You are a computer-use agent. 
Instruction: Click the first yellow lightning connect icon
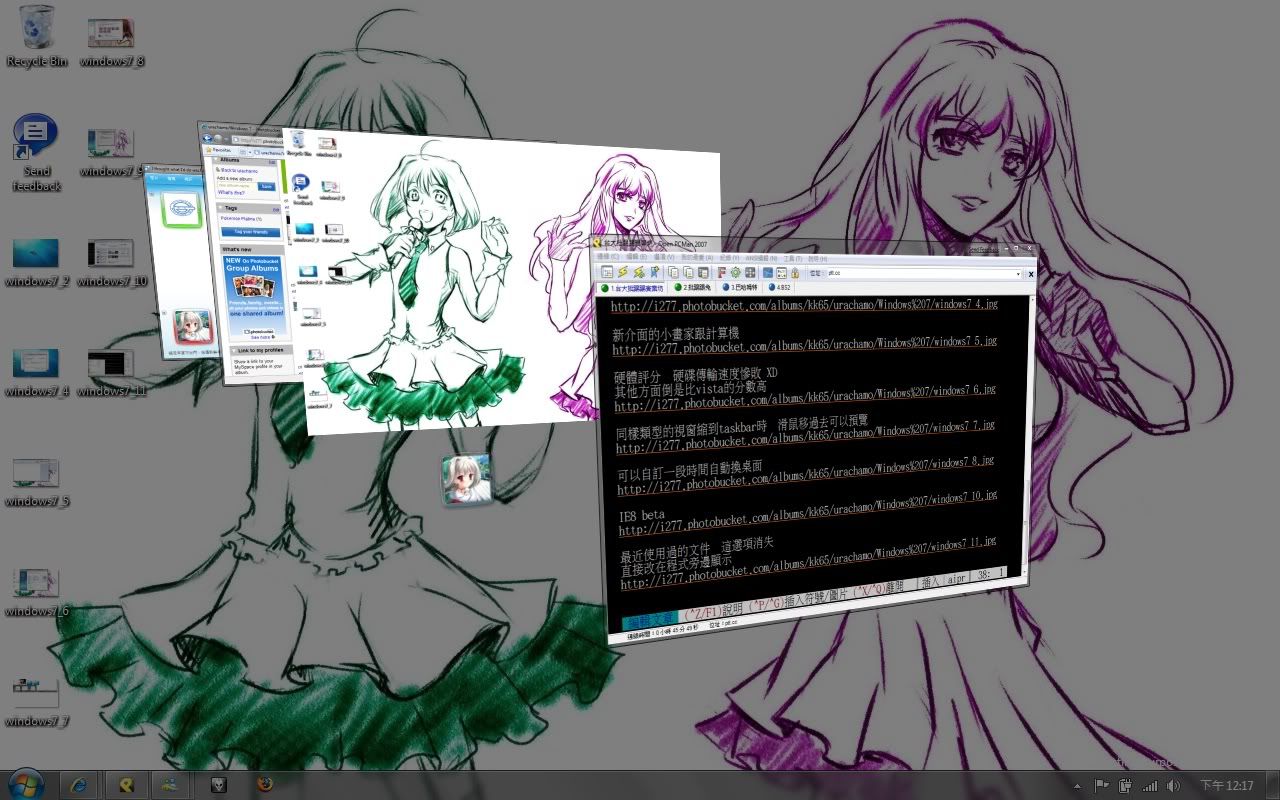pyautogui.click(x=622, y=272)
